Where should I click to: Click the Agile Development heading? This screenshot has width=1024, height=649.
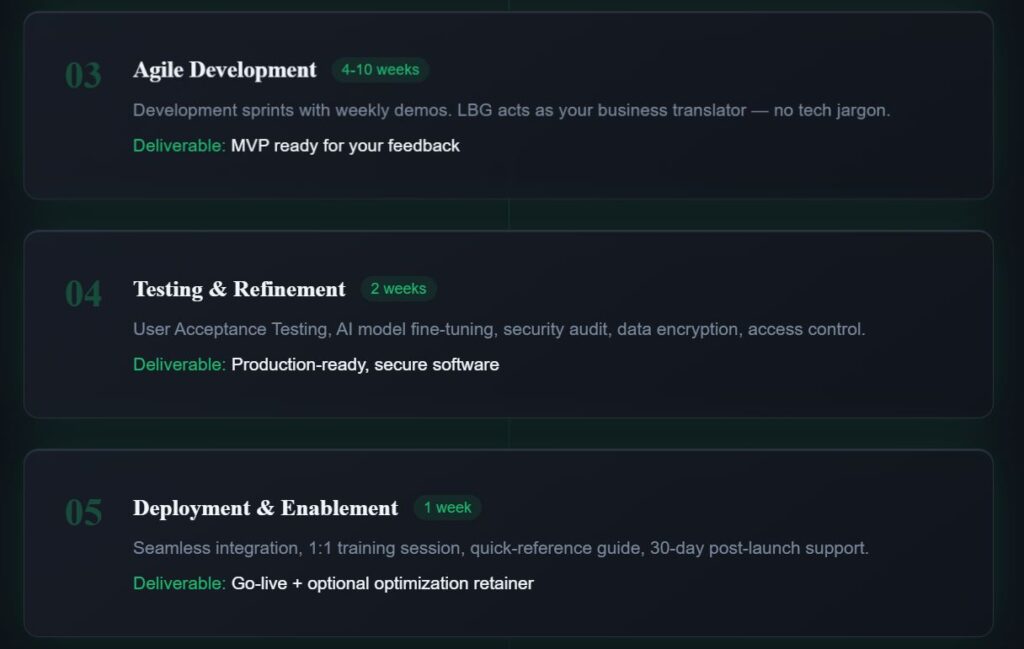point(224,70)
